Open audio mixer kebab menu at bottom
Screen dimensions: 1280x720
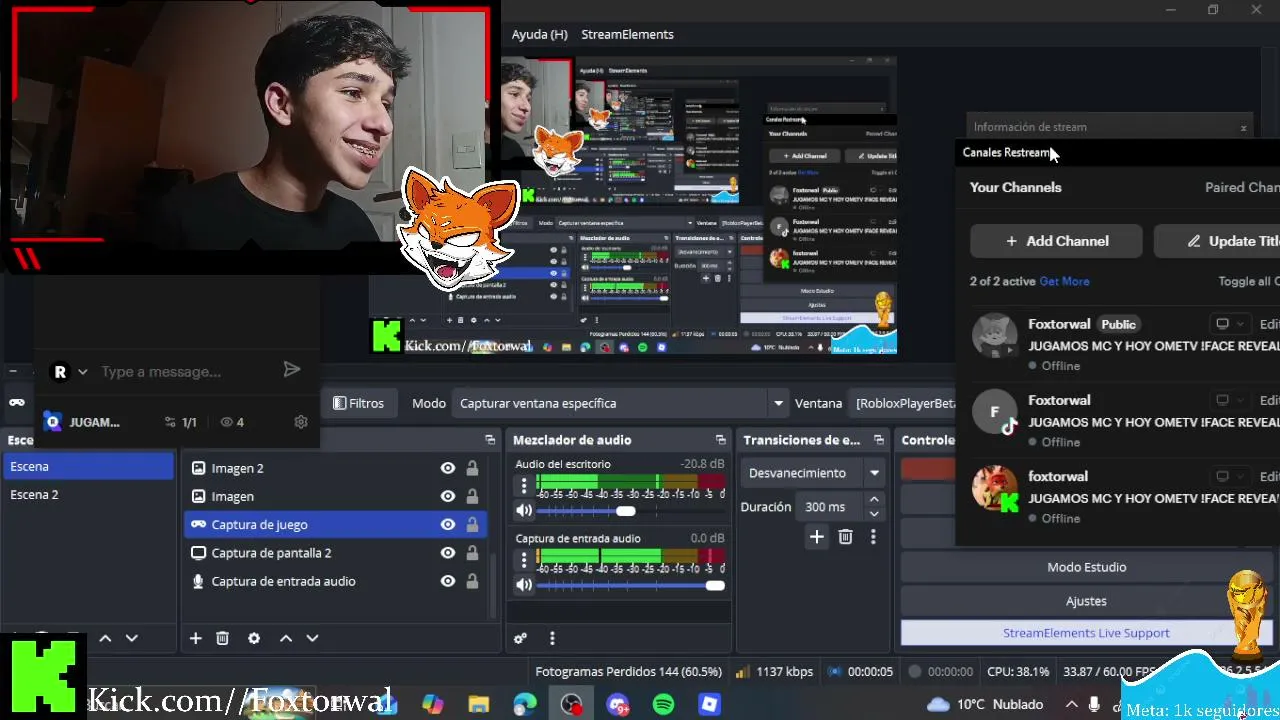tap(552, 638)
